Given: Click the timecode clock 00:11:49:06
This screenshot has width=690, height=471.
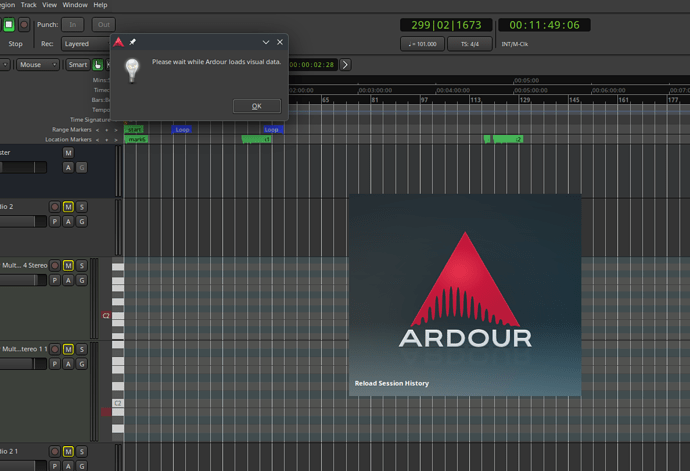Looking at the screenshot, I should coord(544,25).
